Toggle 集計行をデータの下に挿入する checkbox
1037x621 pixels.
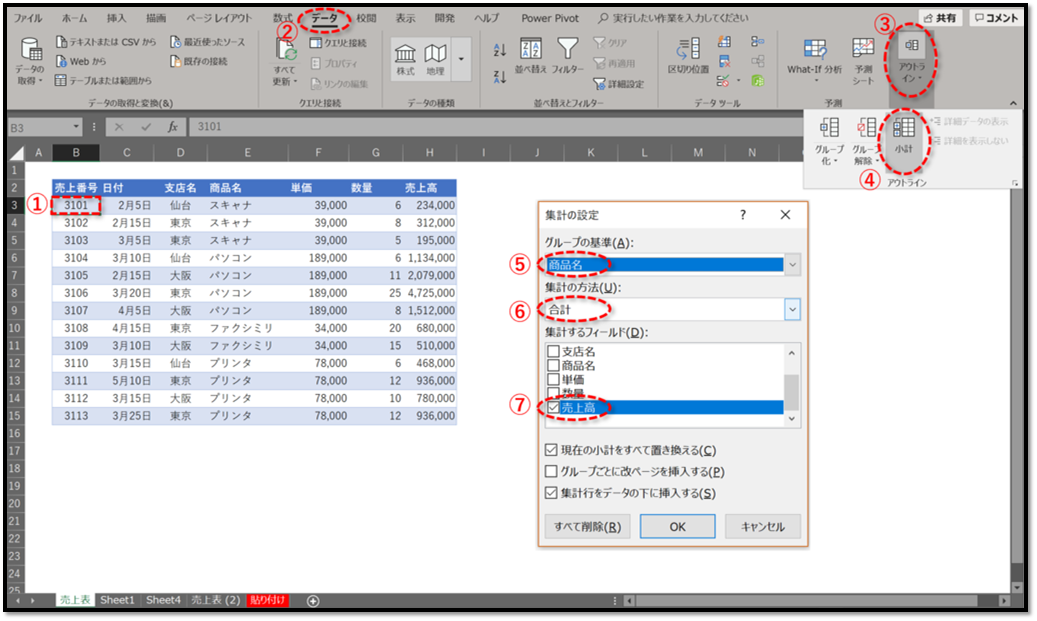(x=551, y=493)
